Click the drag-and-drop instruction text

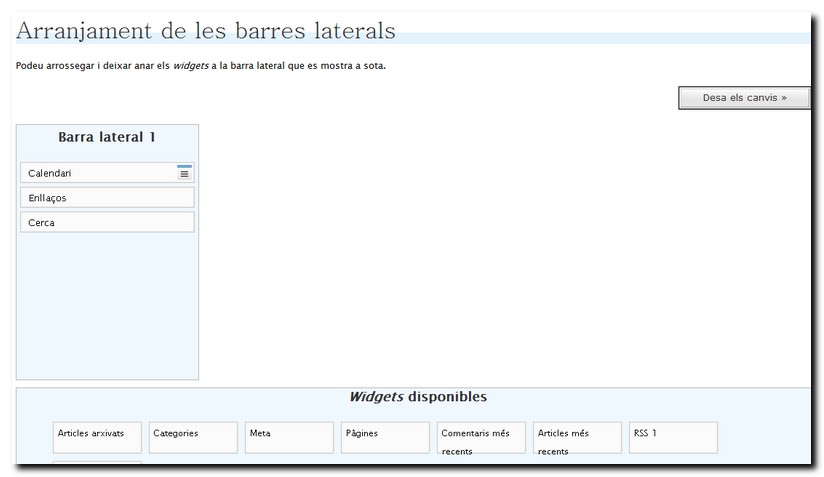200,66
